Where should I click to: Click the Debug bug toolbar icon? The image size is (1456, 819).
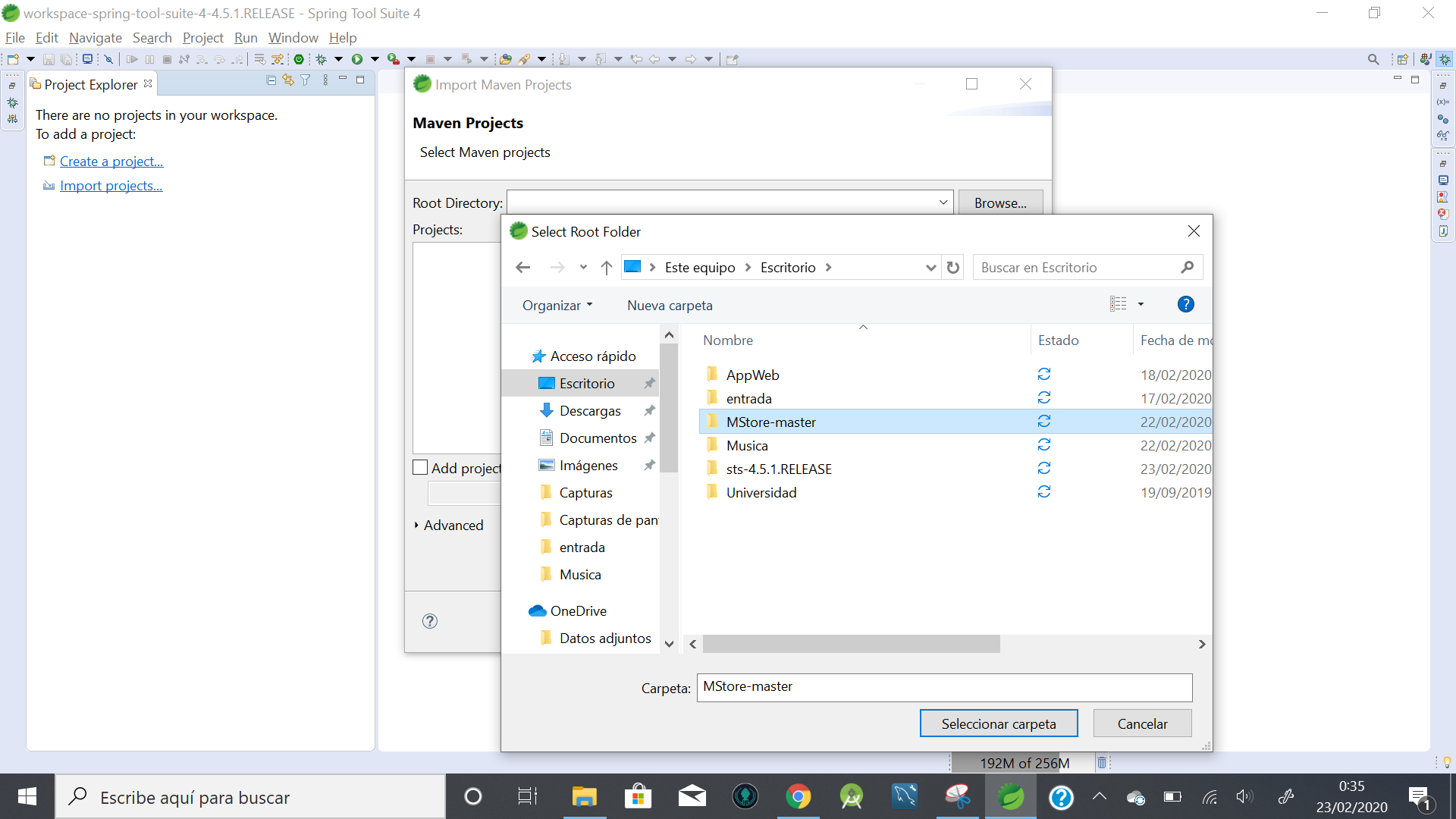(x=322, y=59)
